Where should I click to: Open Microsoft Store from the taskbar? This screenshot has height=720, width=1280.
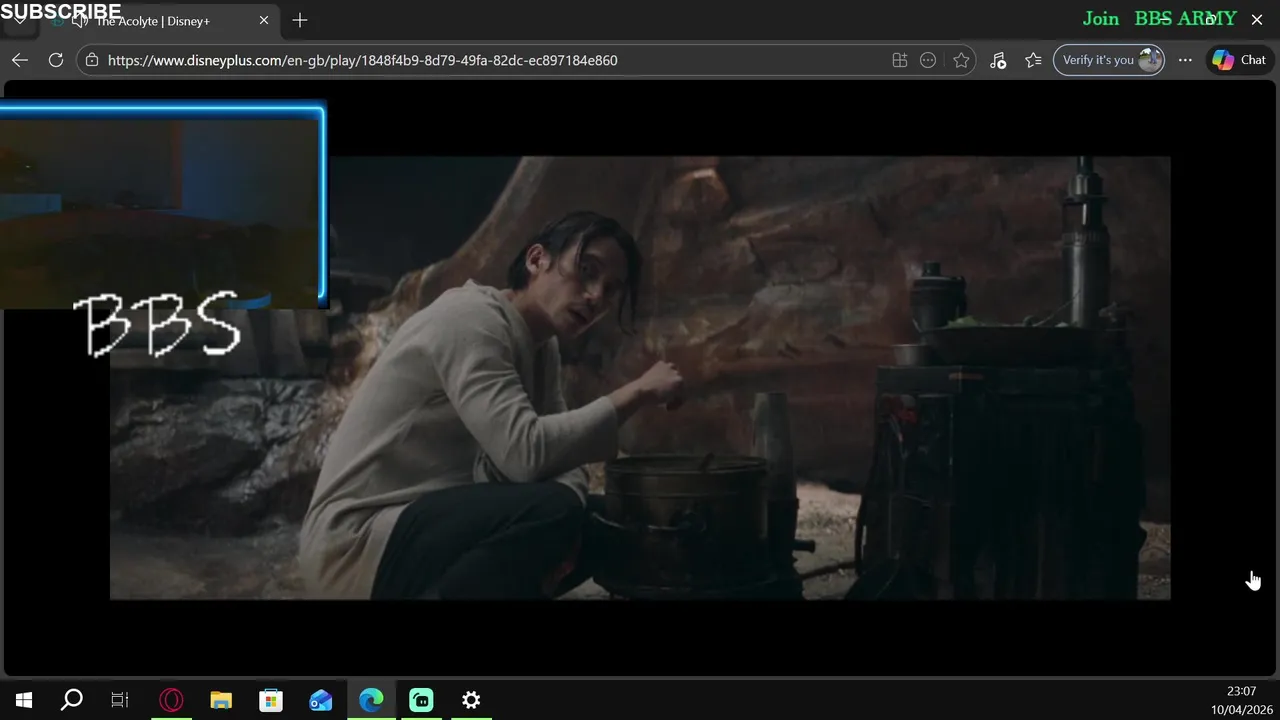(x=271, y=700)
